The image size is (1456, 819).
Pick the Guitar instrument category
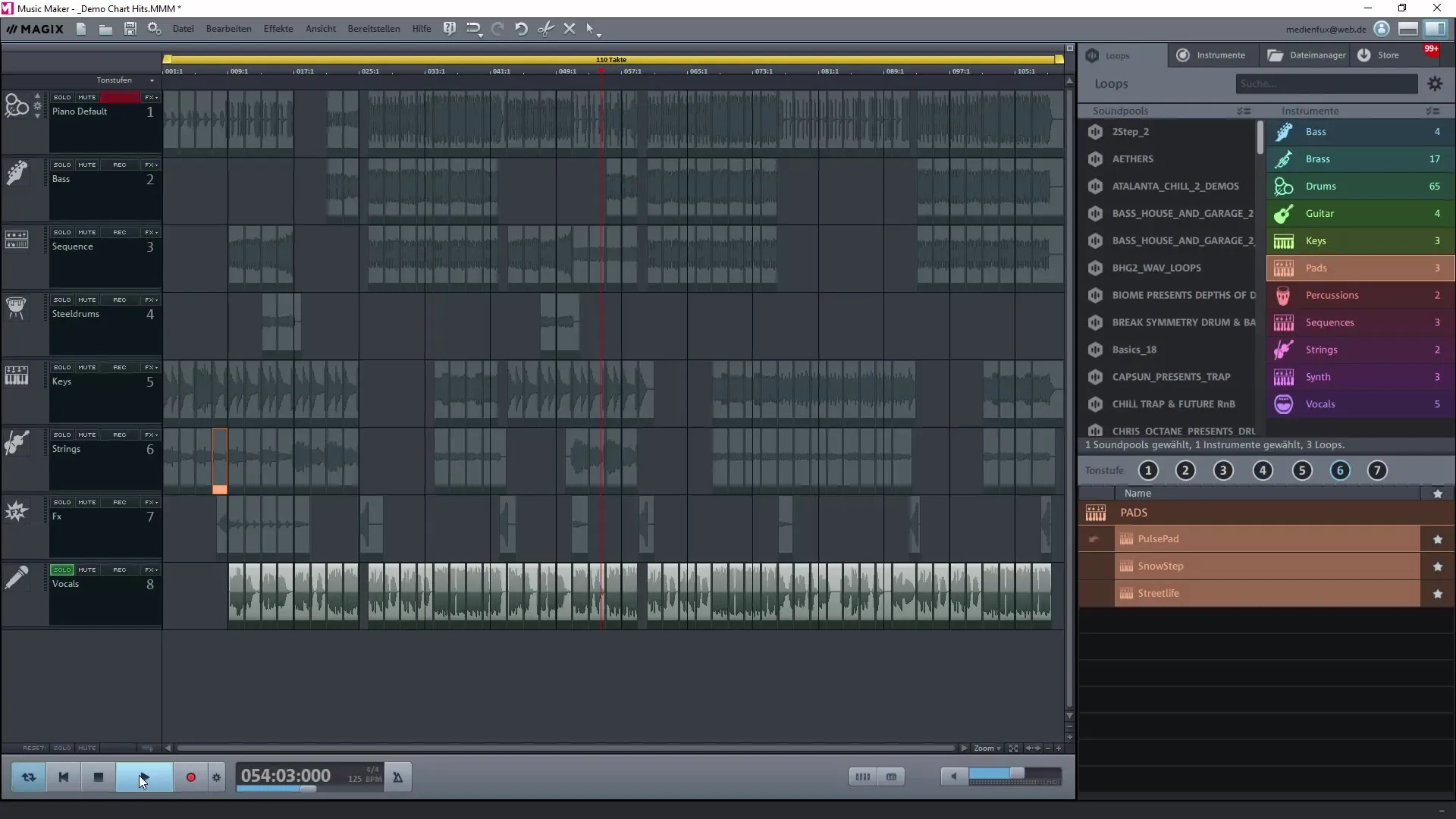click(1360, 214)
